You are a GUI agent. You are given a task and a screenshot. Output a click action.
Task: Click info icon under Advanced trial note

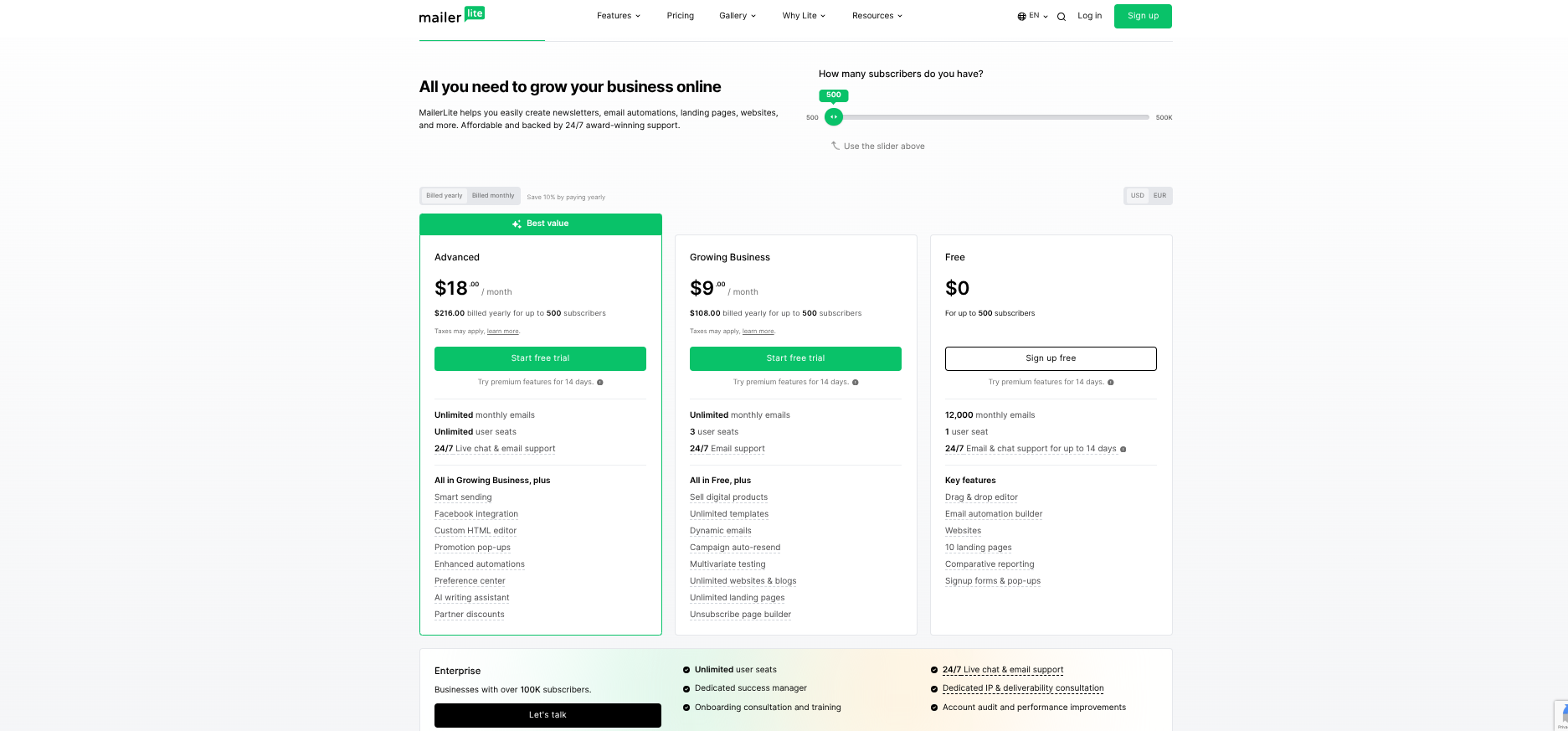tap(600, 383)
